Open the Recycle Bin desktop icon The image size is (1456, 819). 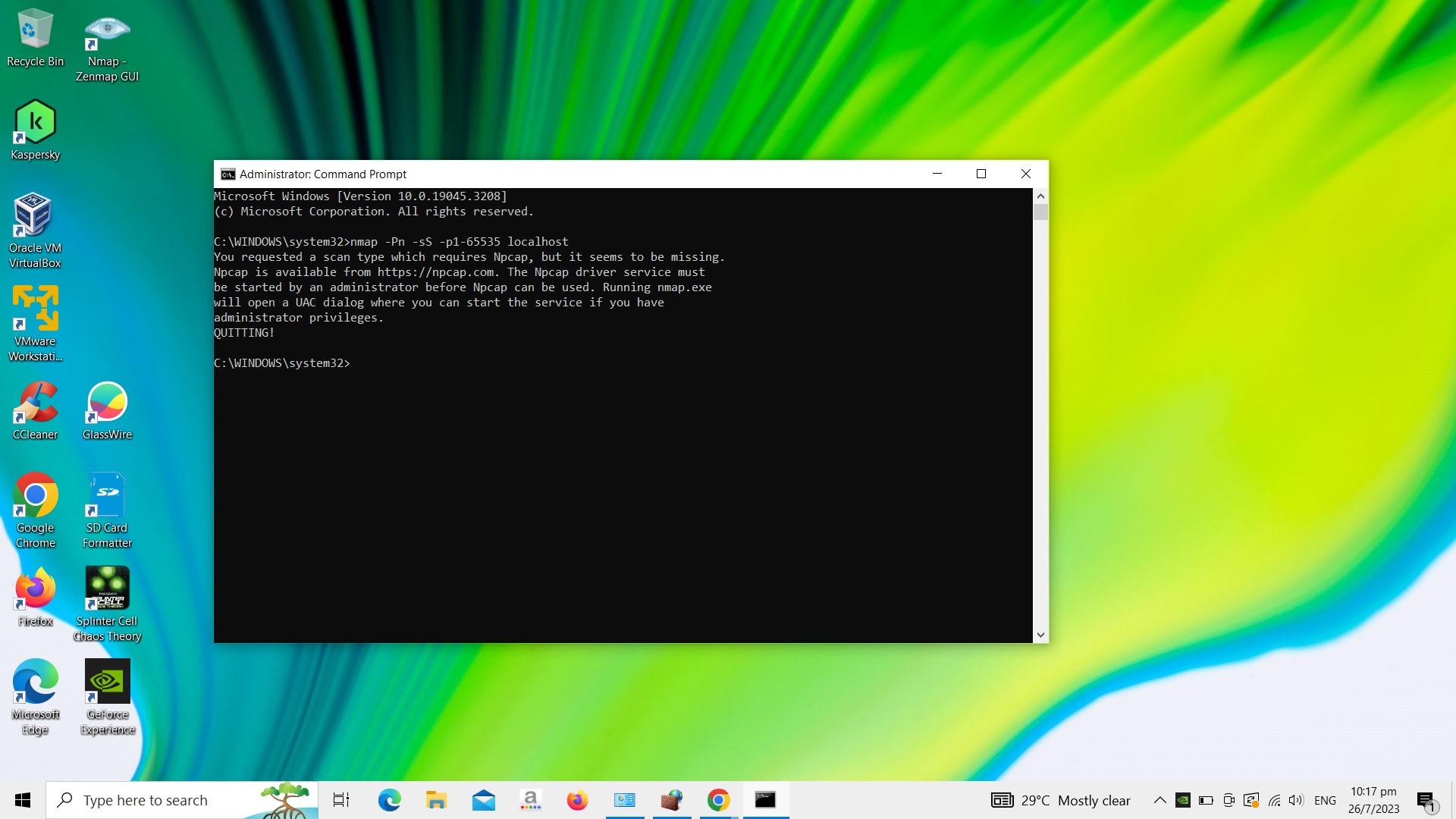click(x=35, y=37)
